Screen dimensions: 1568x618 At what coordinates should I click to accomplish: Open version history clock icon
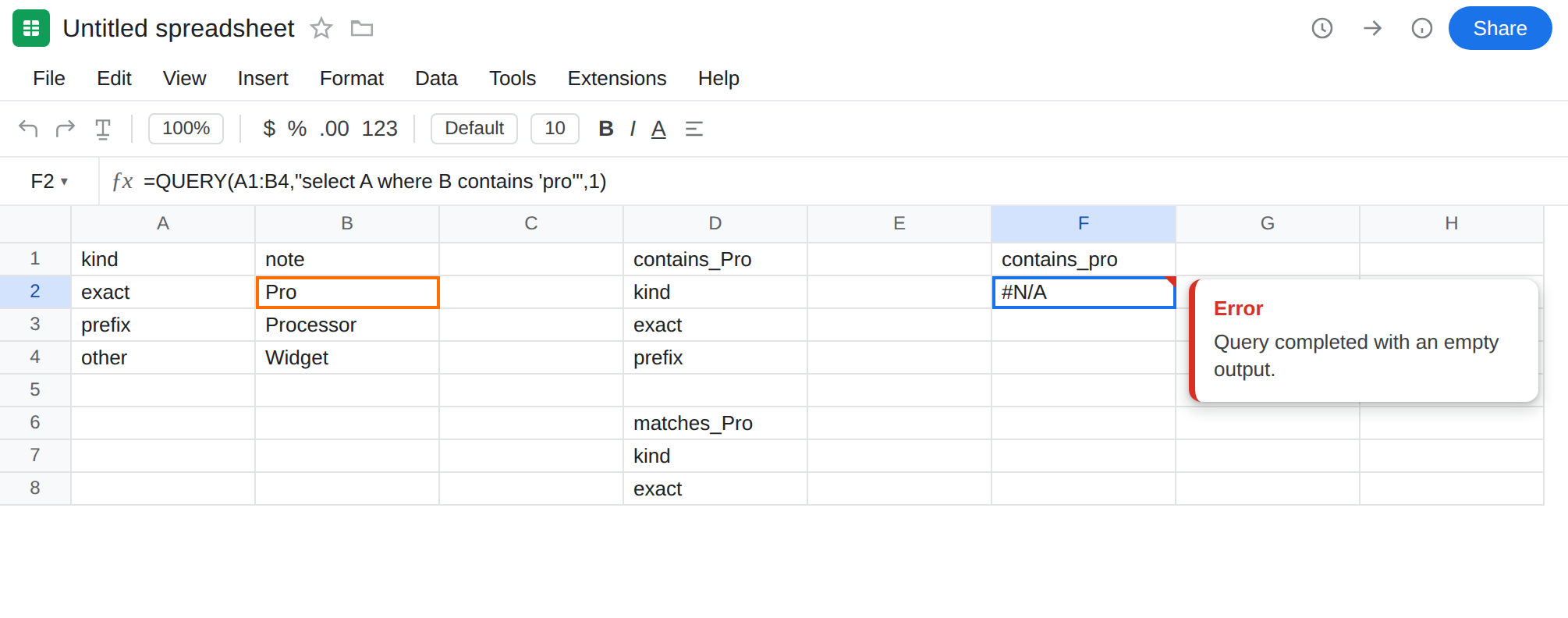pos(1322,28)
